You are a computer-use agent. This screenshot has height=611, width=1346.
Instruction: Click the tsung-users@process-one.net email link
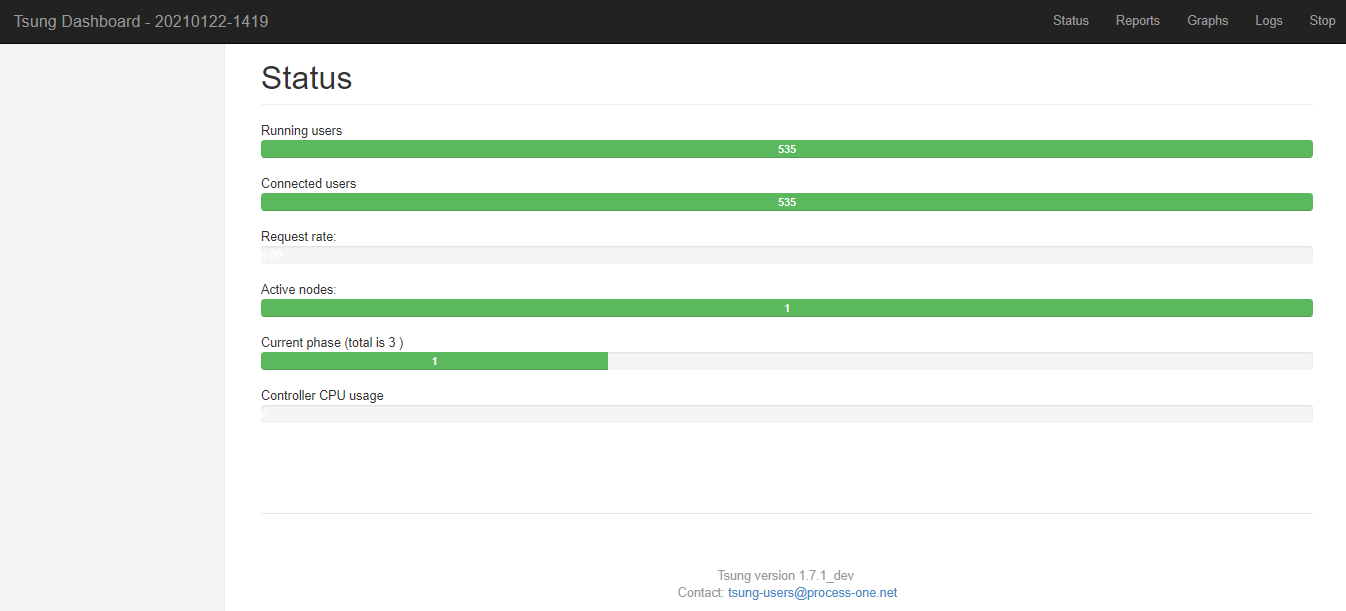[812, 592]
